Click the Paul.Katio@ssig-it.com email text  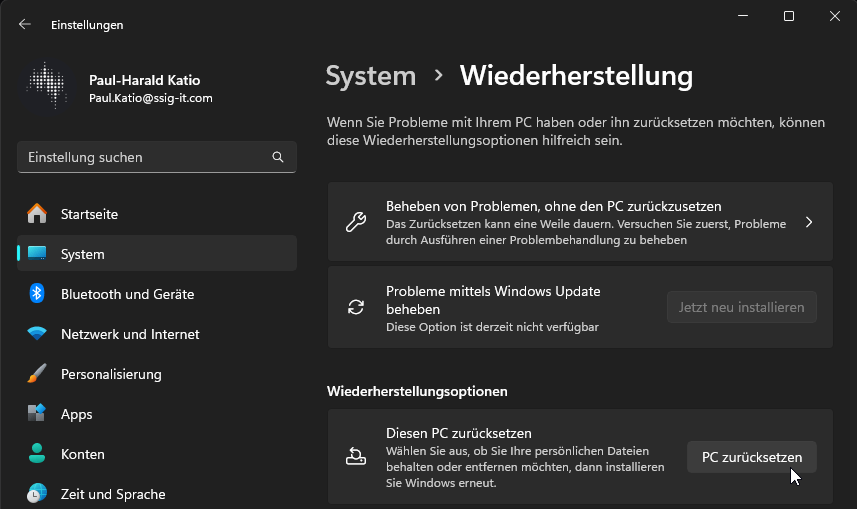(x=150, y=98)
